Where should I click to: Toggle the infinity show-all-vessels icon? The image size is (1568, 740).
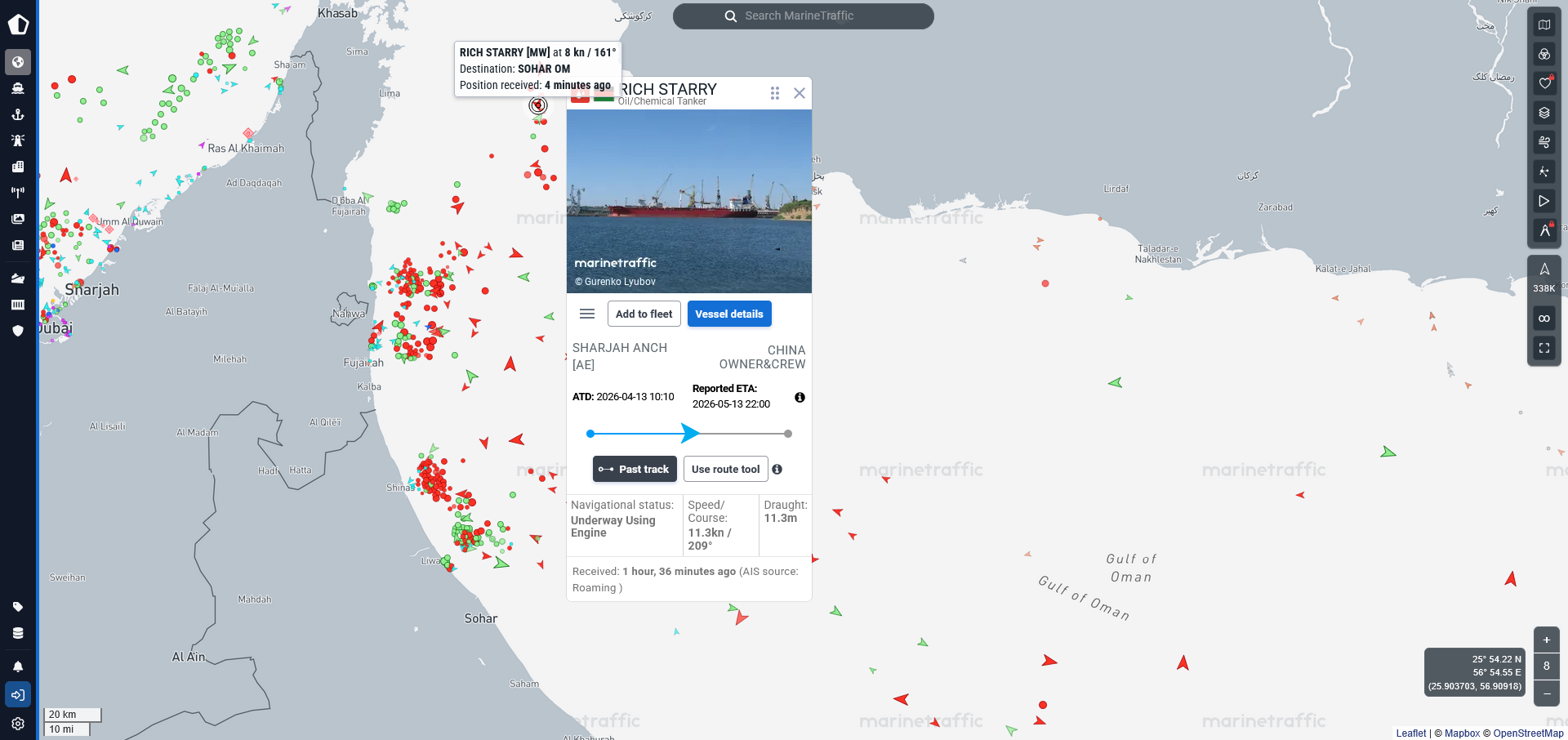point(1544,319)
